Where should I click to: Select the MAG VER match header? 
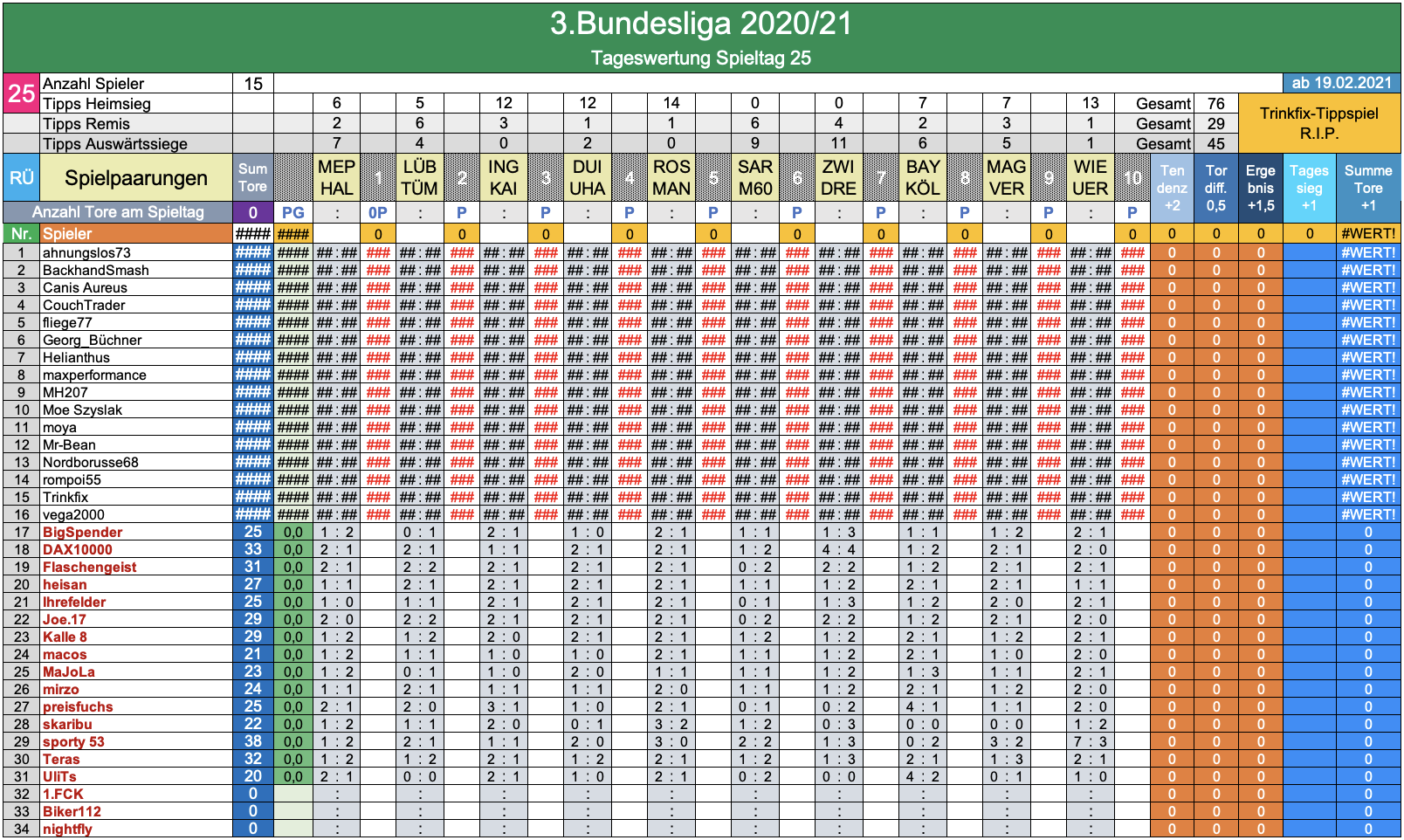tap(1007, 177)
